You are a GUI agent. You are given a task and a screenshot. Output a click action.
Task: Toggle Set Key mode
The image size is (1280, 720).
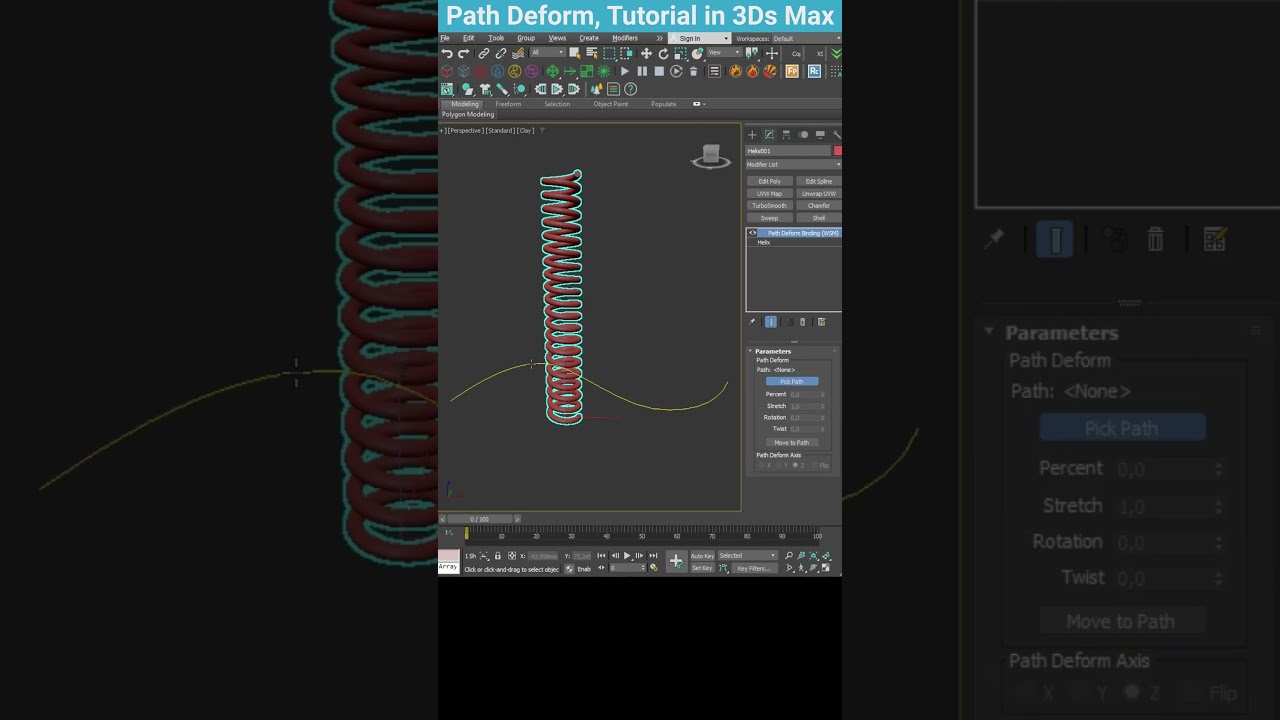(703, 568)
